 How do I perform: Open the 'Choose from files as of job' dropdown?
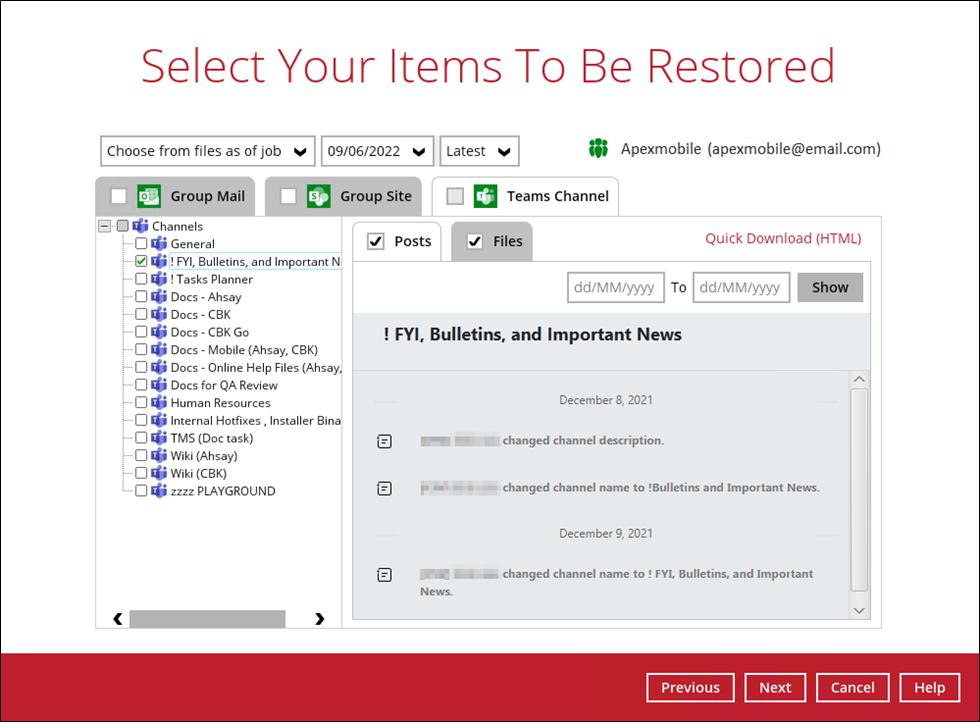tap(207, 151)
